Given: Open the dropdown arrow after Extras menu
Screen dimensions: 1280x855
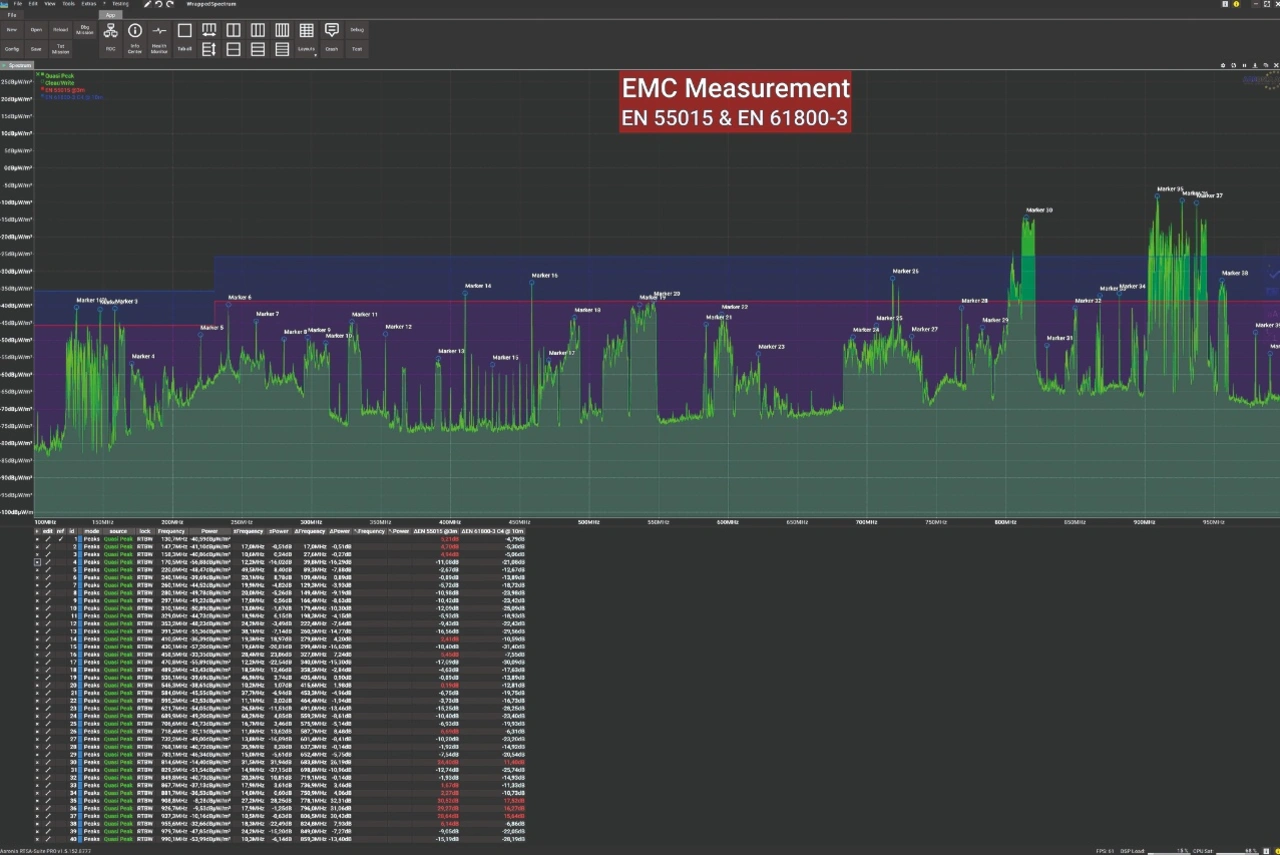Looking at the screenshot, I should pyautogui.click(x=103, y=4).
